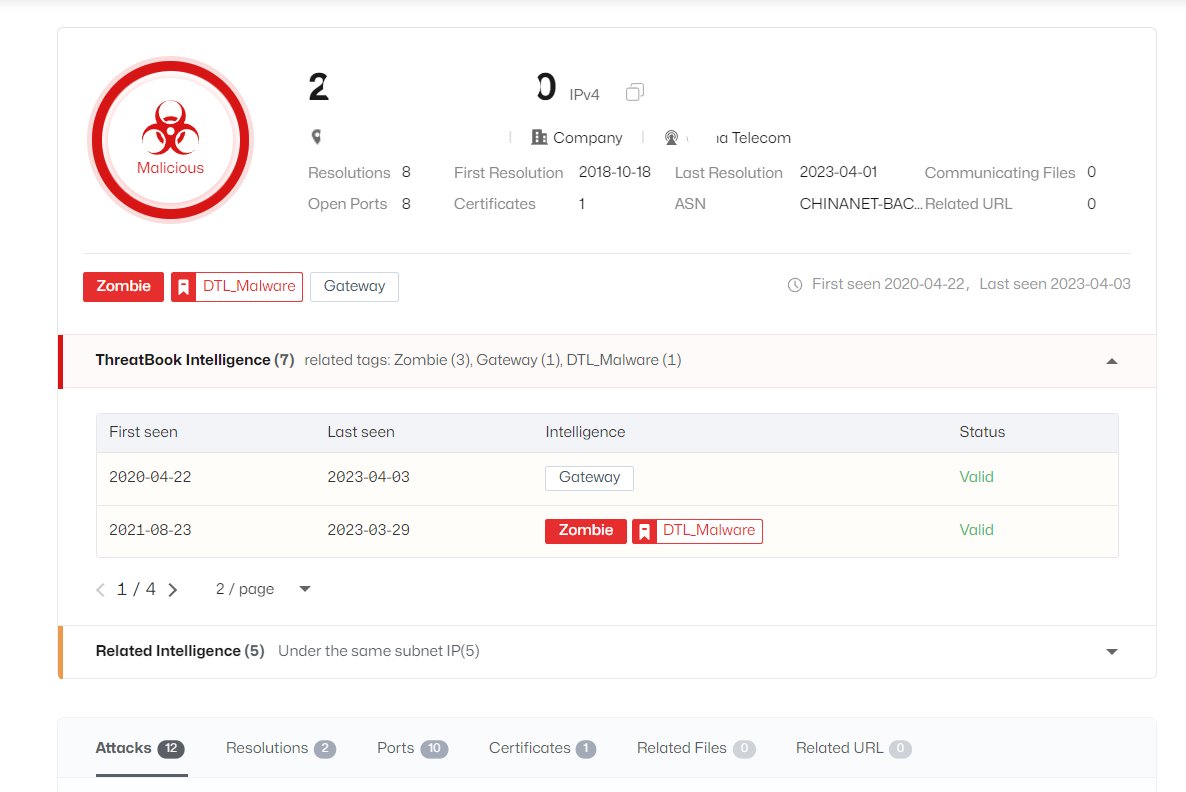Go to next intelligence page

coord(172,590)
